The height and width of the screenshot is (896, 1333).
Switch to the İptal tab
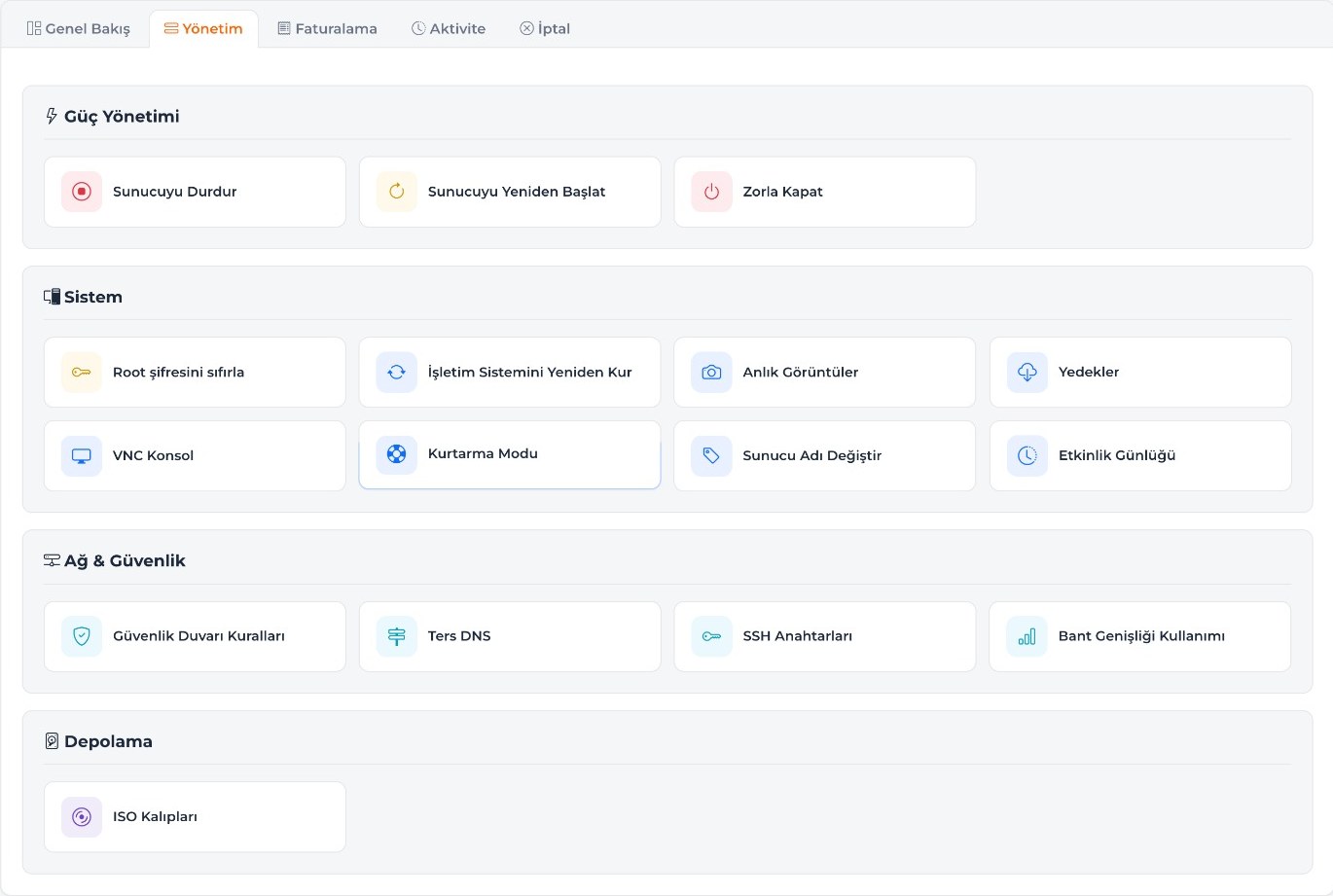pos(545,29)
